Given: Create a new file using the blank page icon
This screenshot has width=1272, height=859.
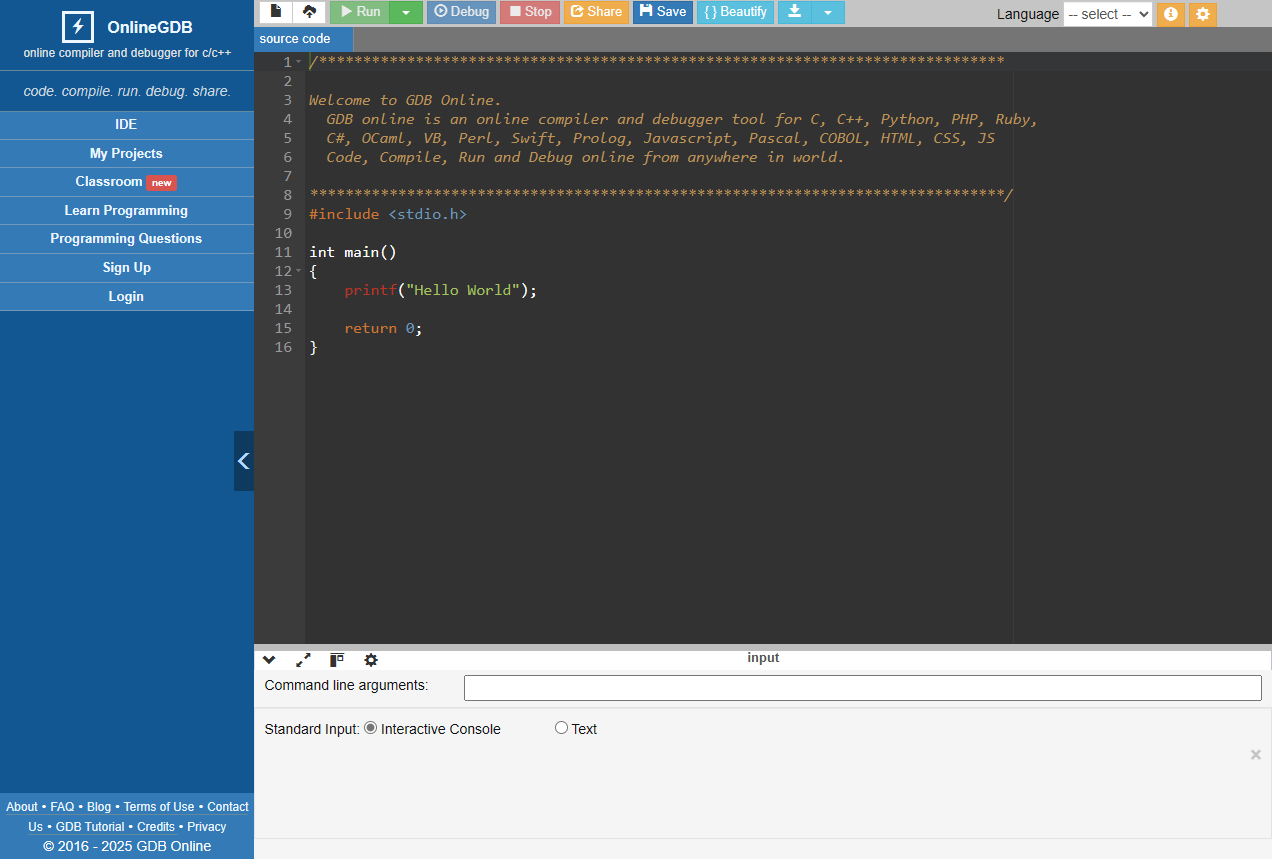Looking at the screenshot, I should point(275,12).
